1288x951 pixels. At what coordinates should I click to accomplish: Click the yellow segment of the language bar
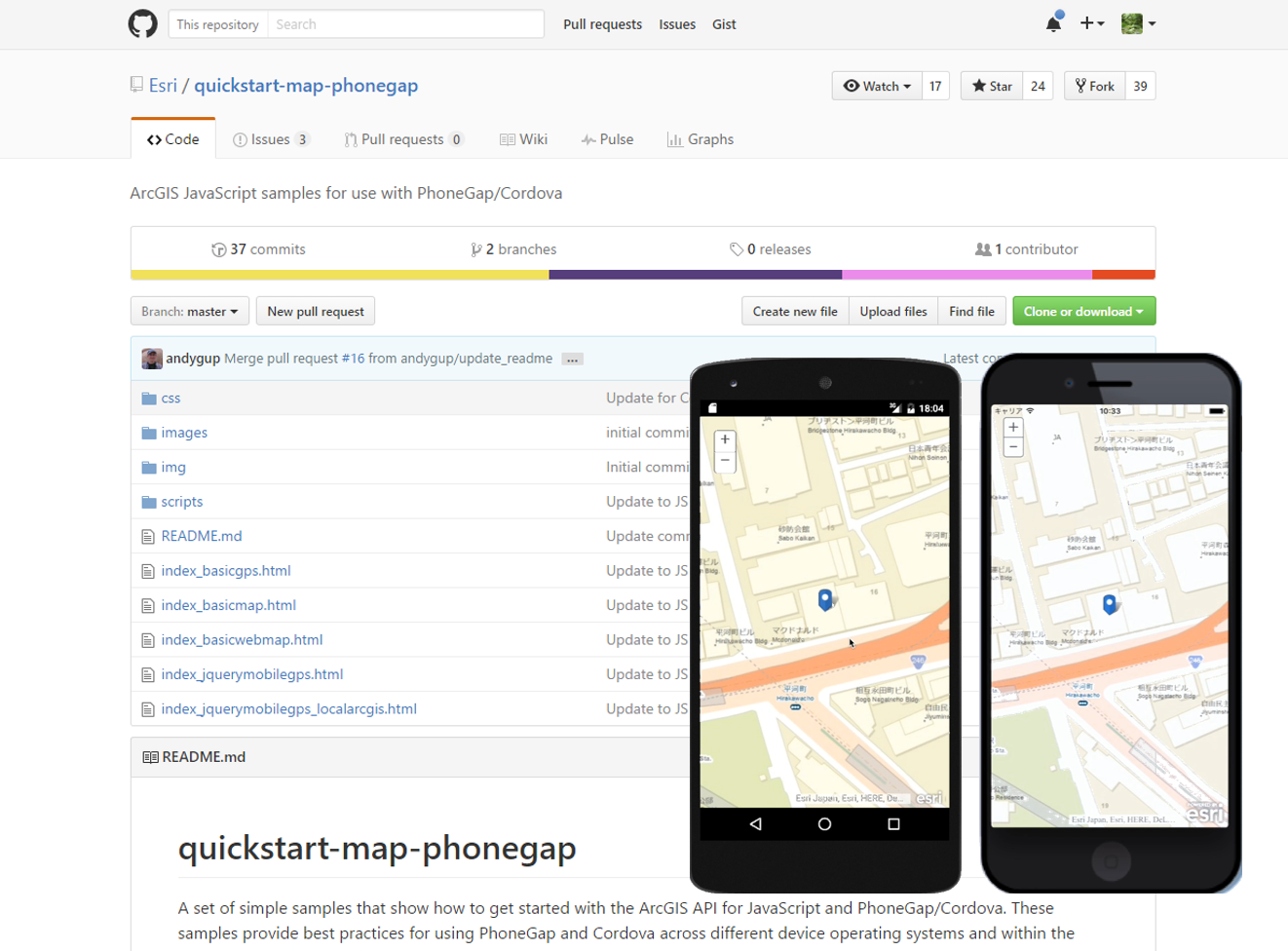(x=340, y=275)
